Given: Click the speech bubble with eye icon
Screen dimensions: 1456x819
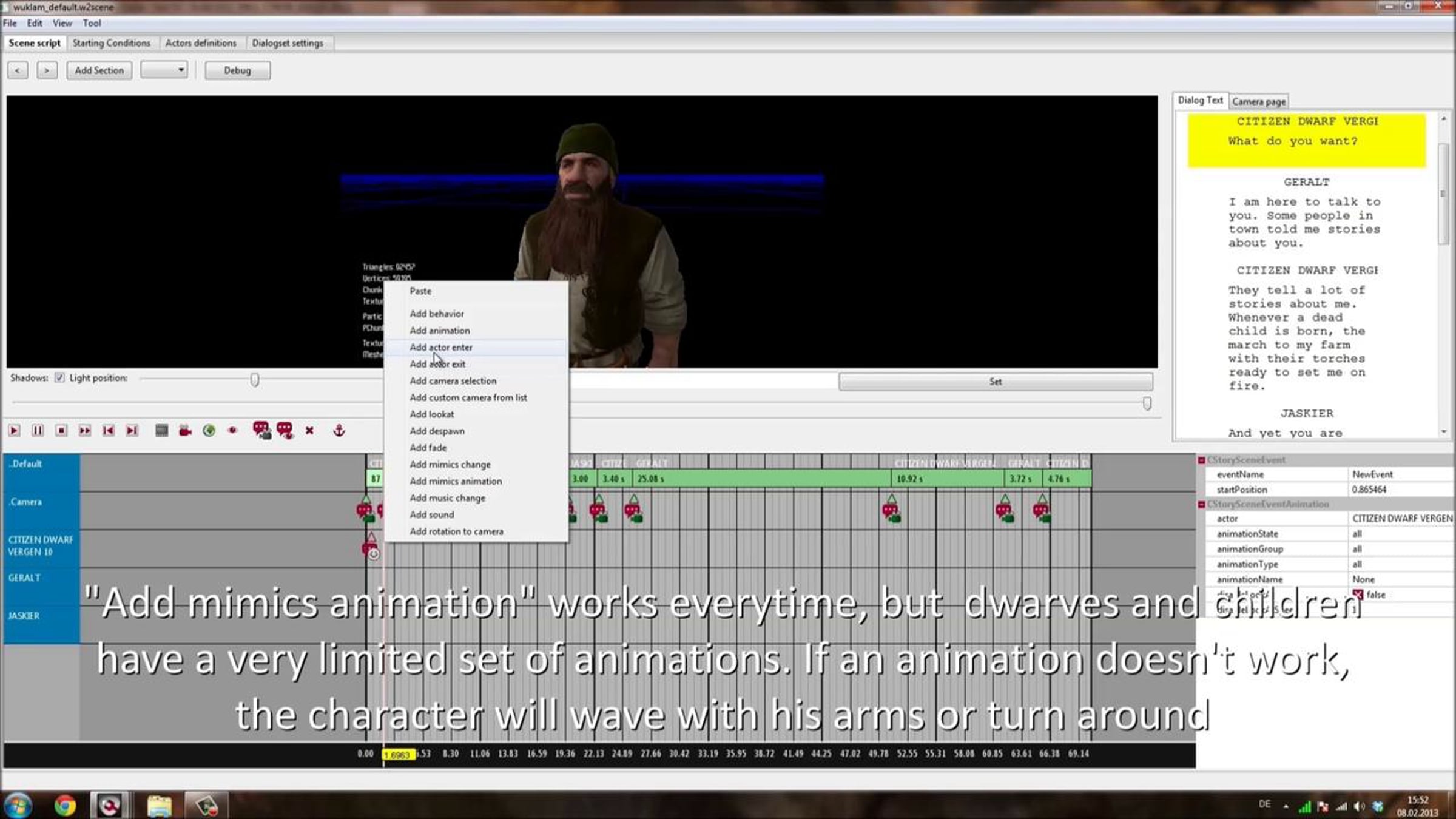Looking at the screenshot, I should 285,430.
